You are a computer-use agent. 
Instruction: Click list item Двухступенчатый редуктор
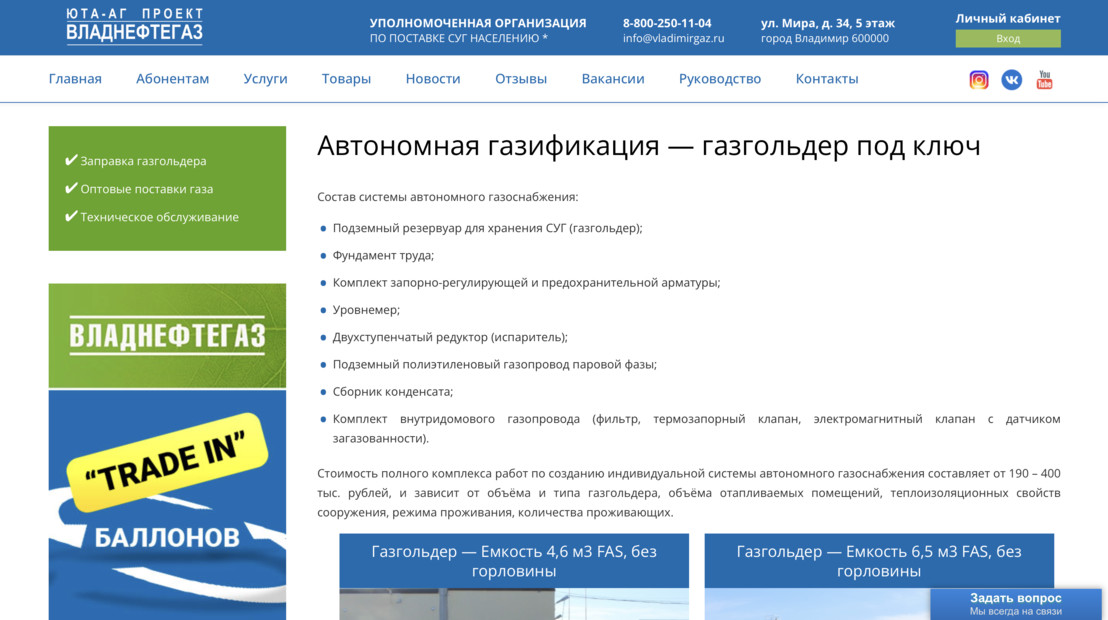coord(450,337)
